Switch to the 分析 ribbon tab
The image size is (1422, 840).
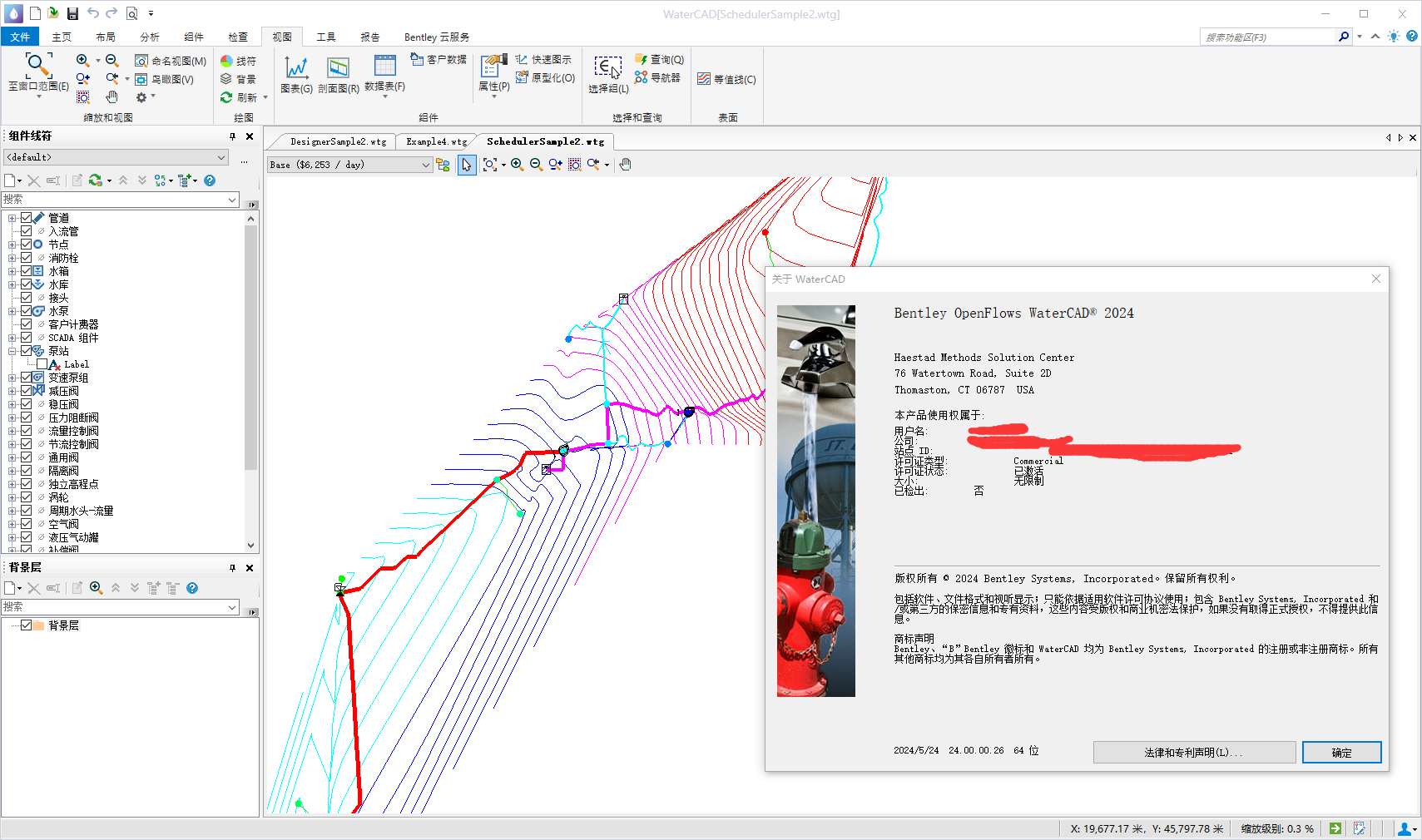(x=150, y=37)
